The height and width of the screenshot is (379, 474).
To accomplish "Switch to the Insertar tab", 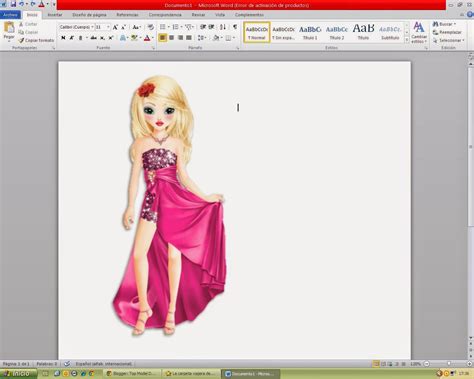I will tap(55, 15).
